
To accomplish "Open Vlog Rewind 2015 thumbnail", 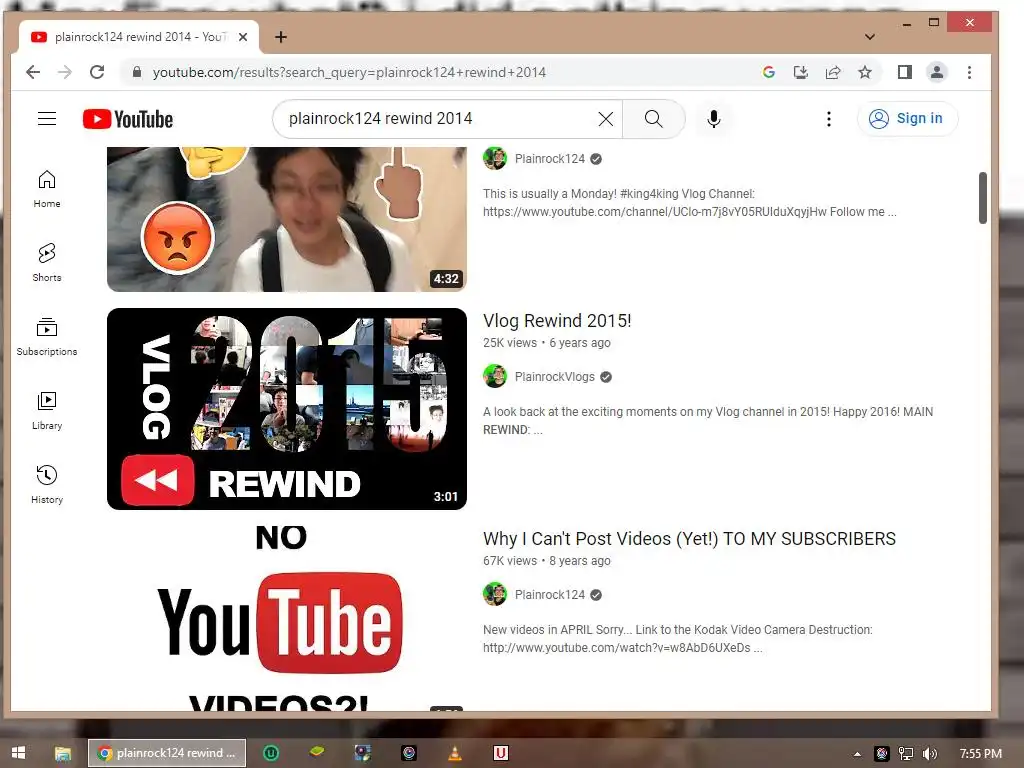I will [x=287, y=409].
